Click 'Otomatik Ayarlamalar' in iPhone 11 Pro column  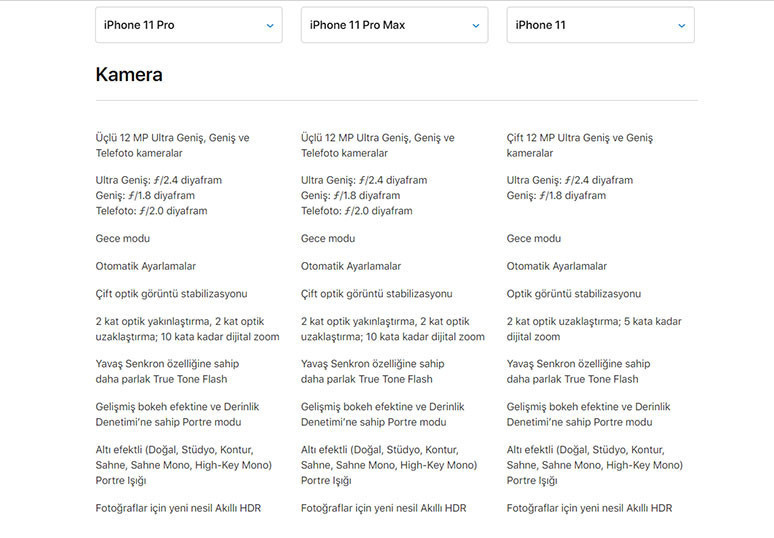click(146, 266)
